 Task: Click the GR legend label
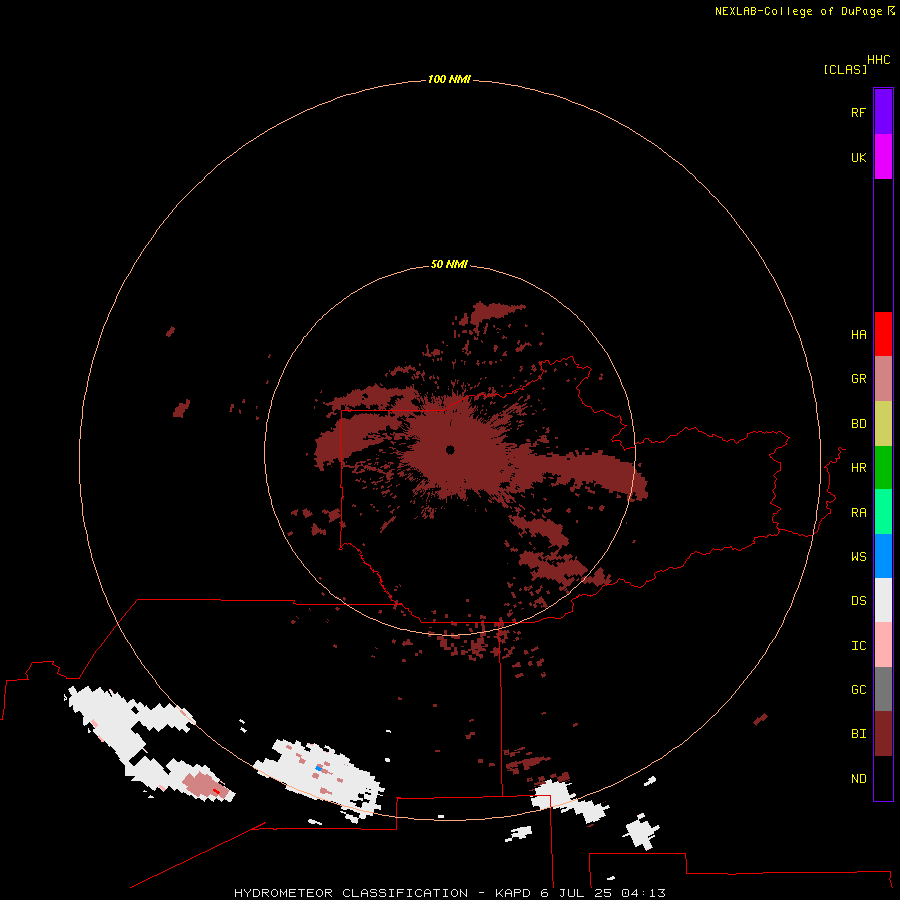858,379
